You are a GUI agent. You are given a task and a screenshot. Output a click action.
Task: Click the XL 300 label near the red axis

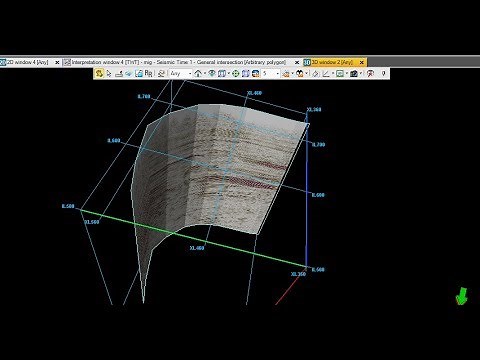point(298,274)
